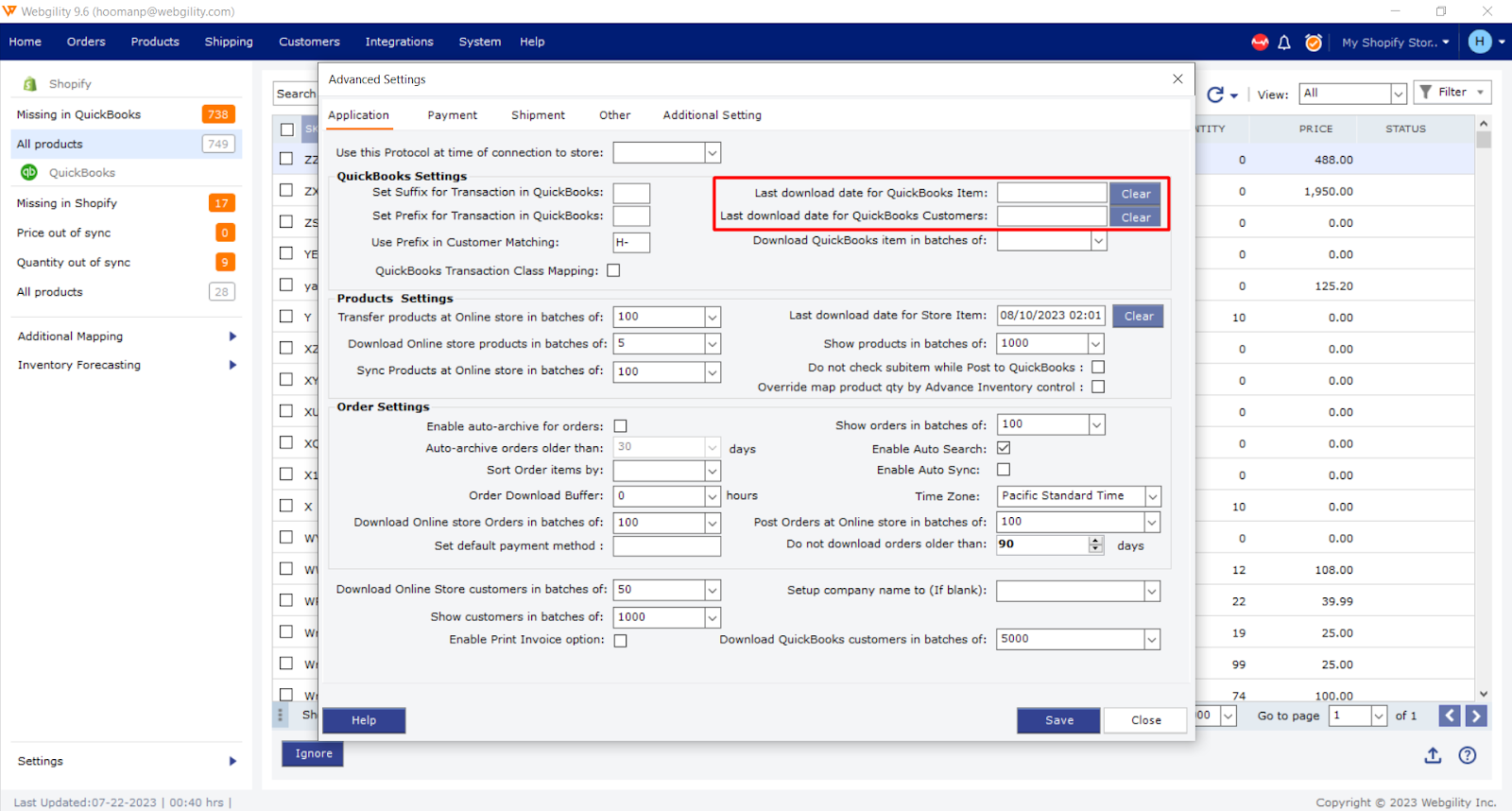Screen dimensions: 1512x811
Task: Open the protocol at connection dropdown
Action: tap(713, 152)
